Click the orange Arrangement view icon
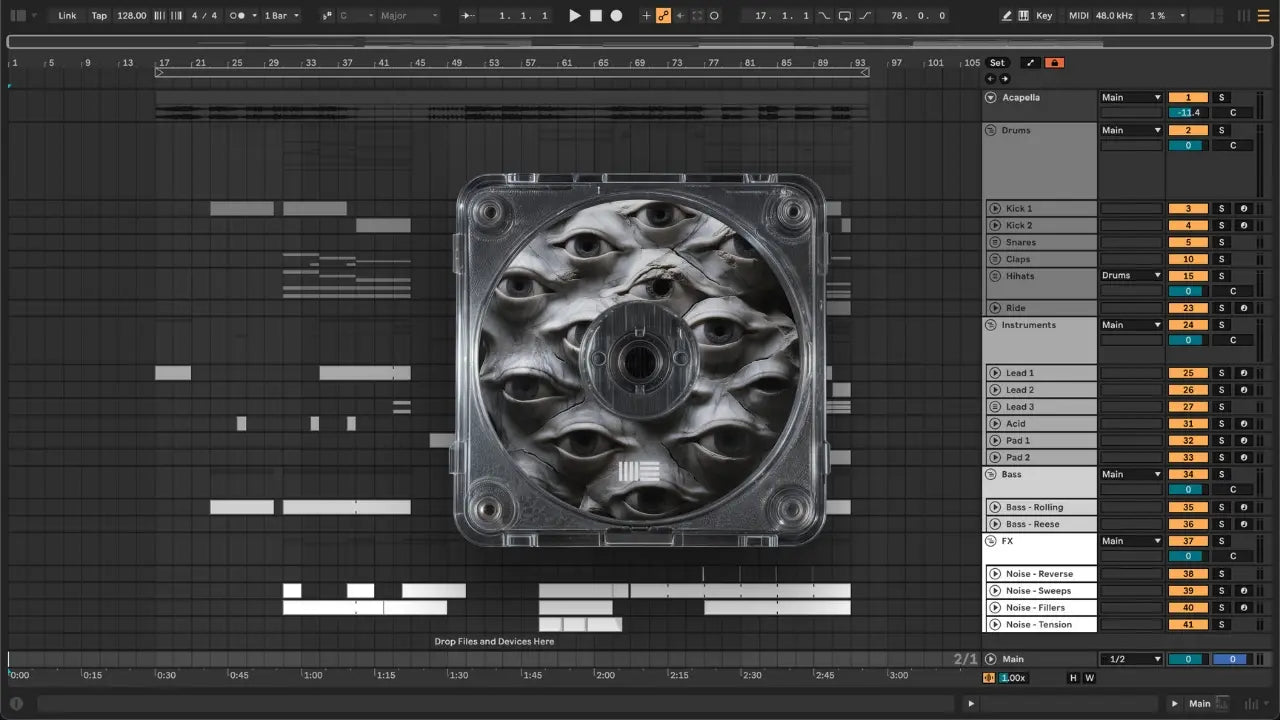The height and width of the screenshot is (720, 1280). click(1265, 16)
